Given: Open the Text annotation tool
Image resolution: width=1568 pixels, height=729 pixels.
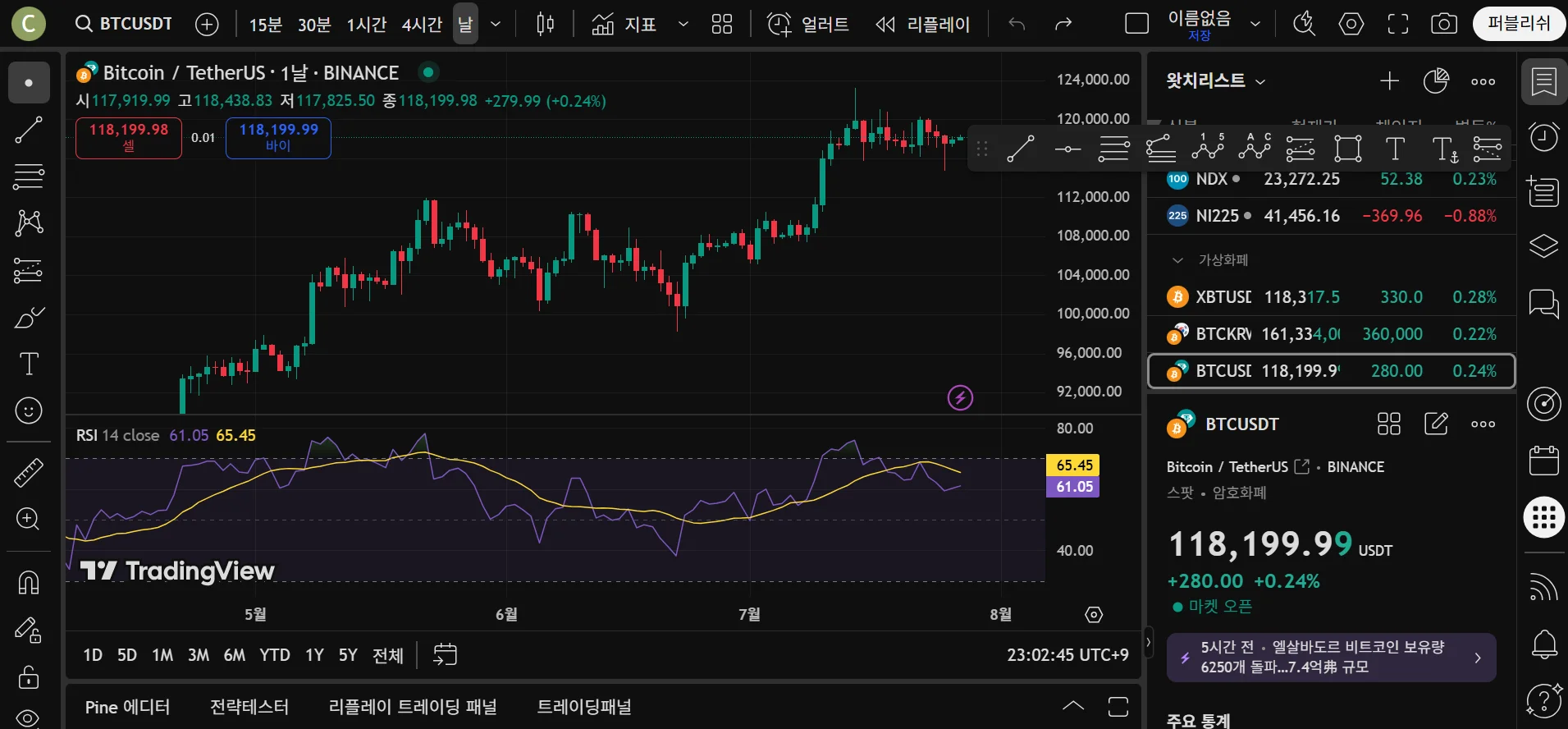Looking at the screenshot, I should (x=29, y=364).
